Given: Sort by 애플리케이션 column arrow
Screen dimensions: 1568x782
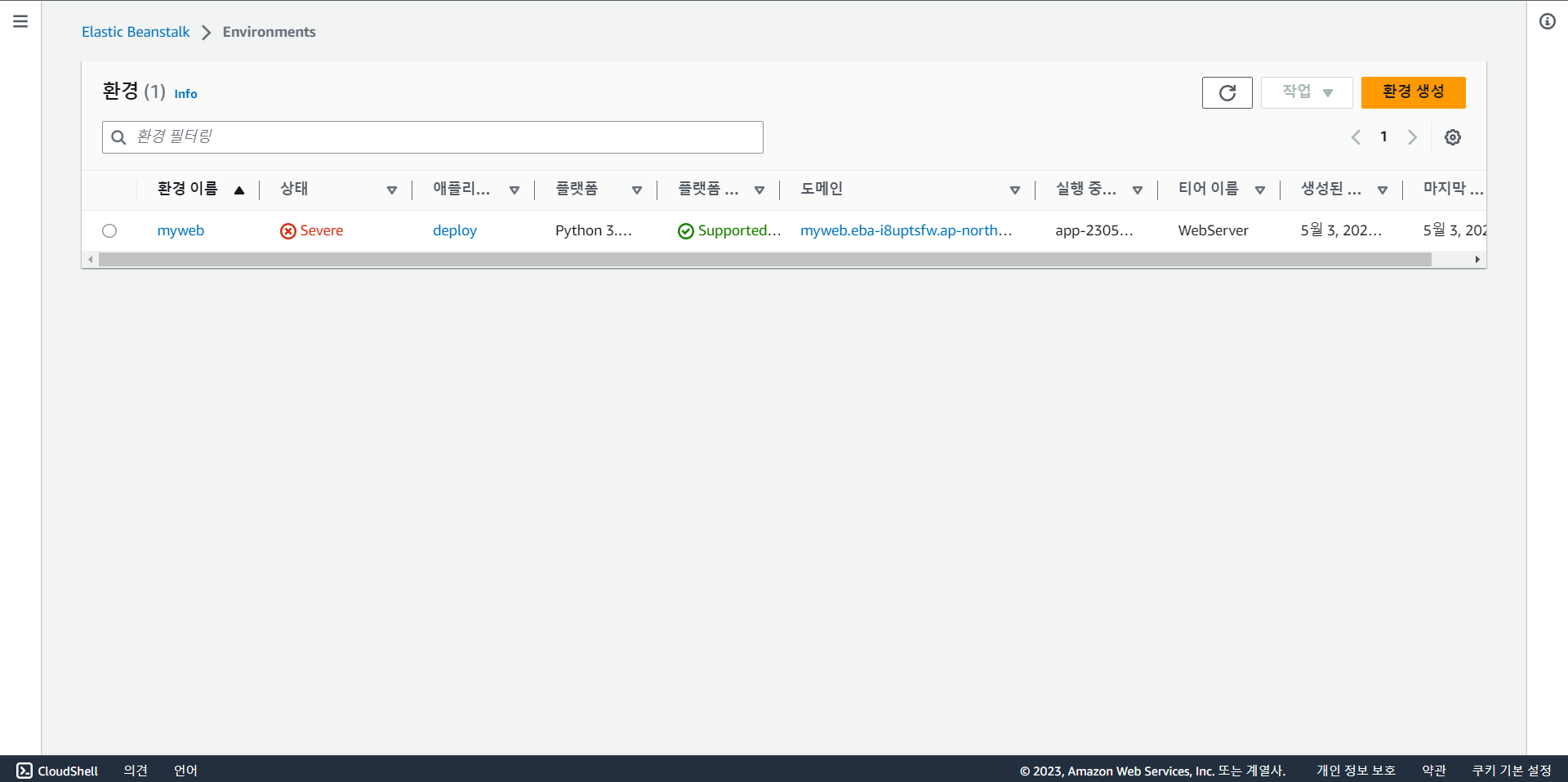Looking at the screenshot, I should pos(514,190).
